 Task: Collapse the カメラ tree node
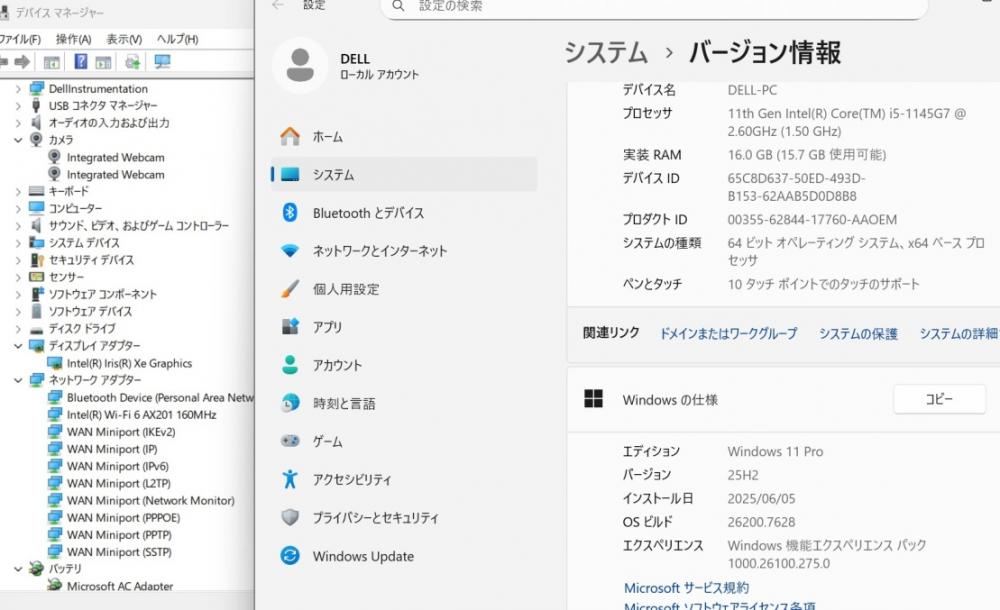tap(18, 140)
